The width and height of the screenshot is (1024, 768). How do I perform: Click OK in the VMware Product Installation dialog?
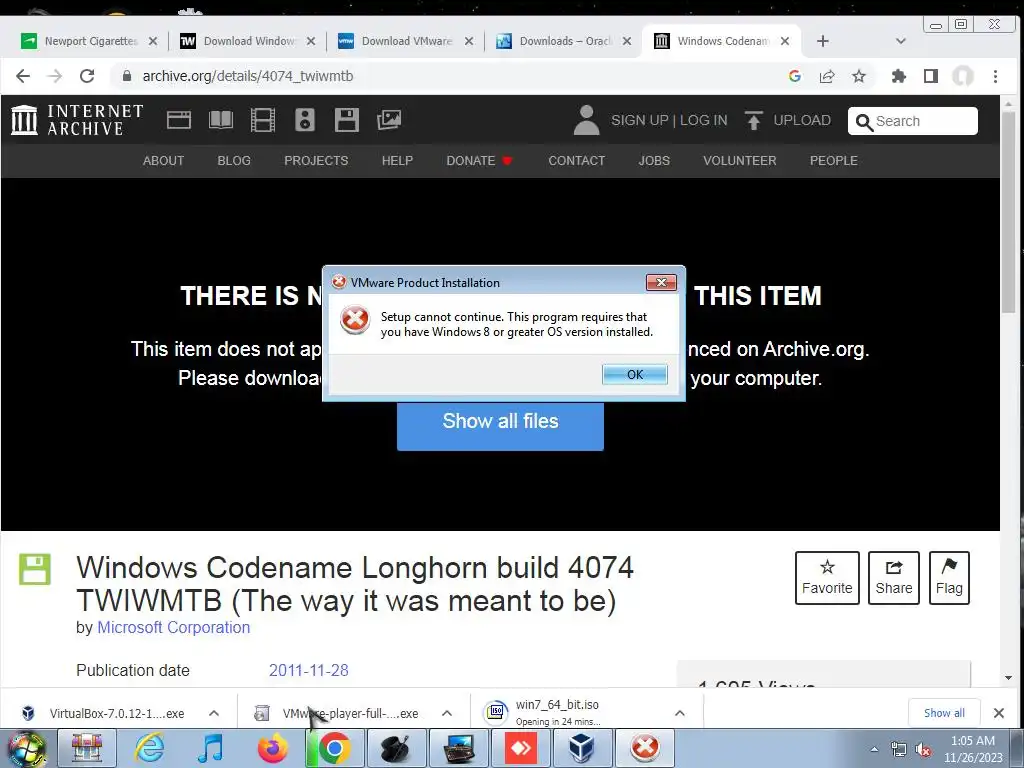click(634, 374)
